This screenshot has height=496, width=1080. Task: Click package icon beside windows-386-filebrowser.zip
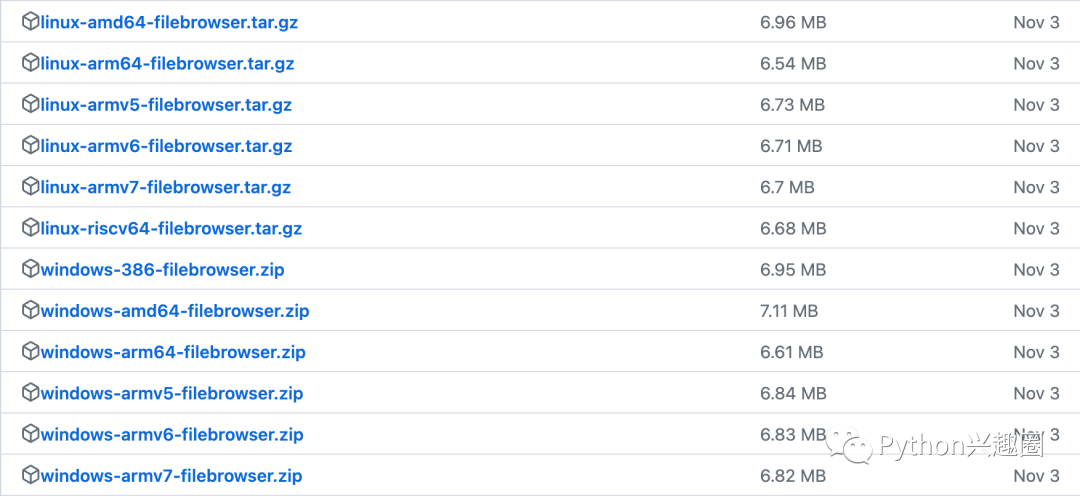point(30,269)
